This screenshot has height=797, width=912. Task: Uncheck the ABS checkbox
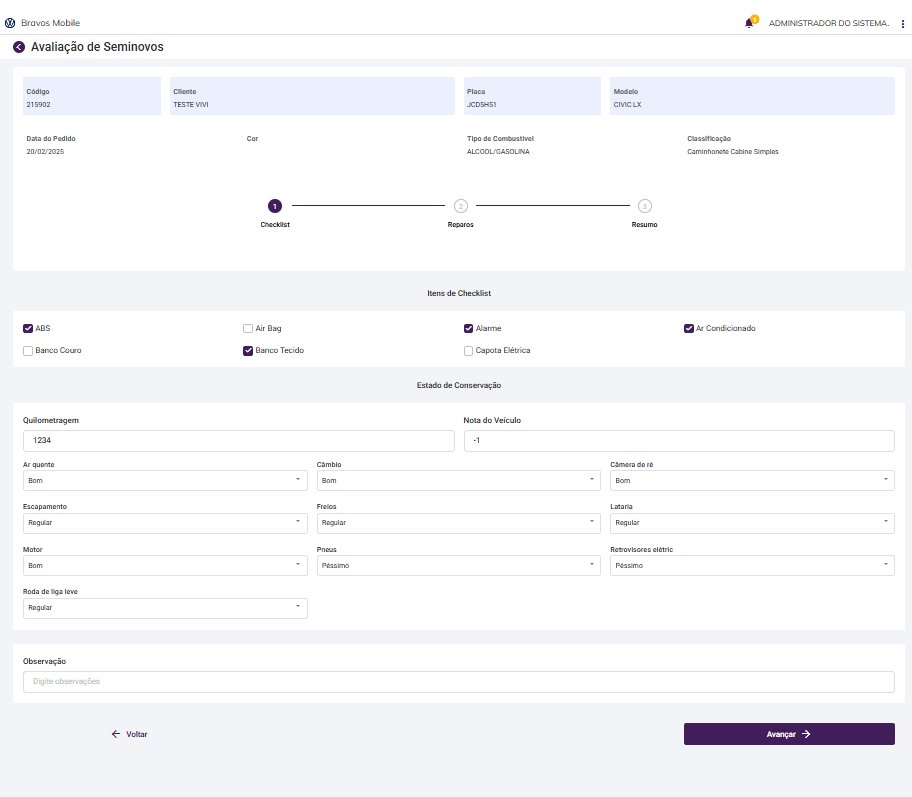[x=28, y=328]
